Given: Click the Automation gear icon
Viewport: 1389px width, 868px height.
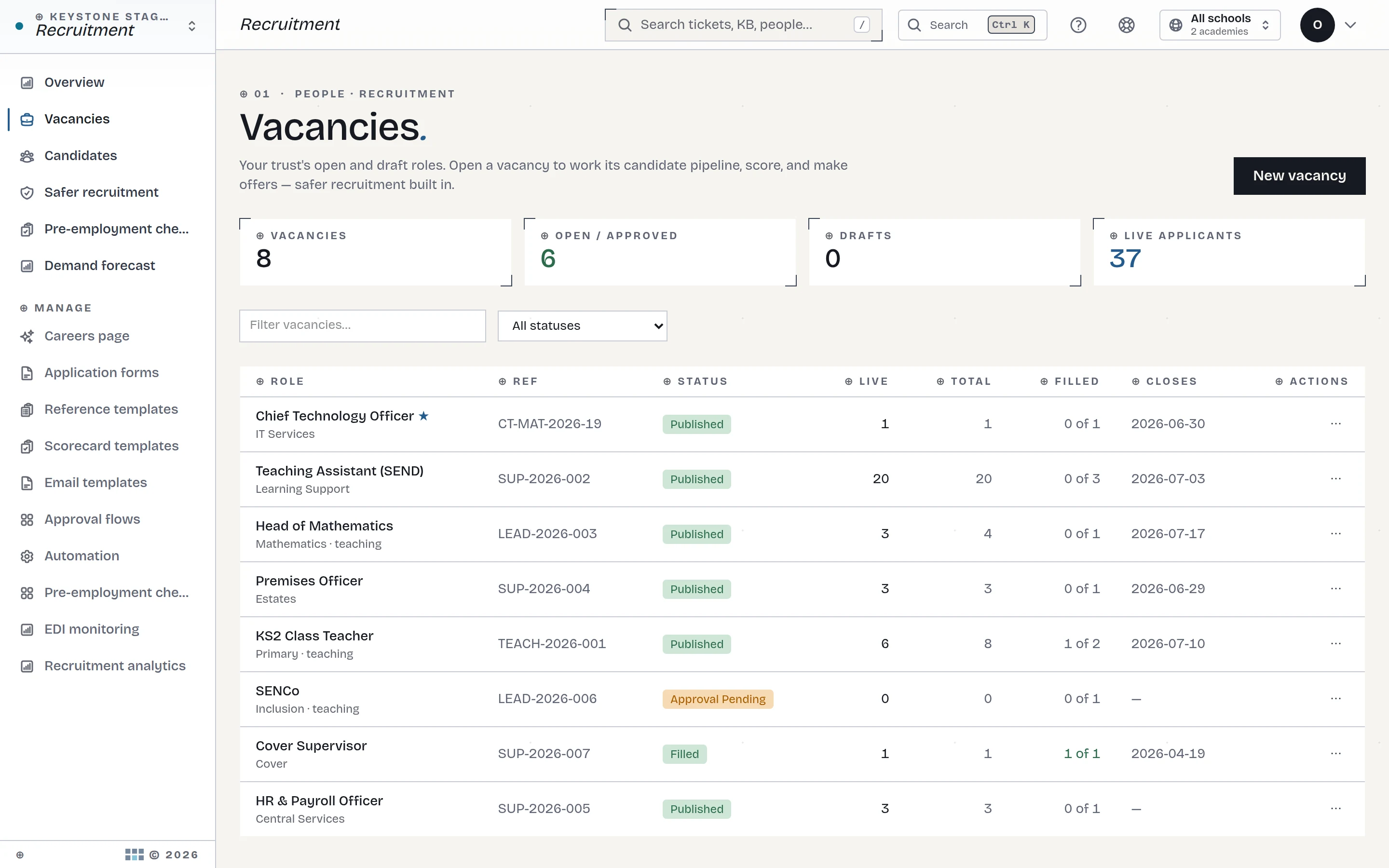Looking at the screenshot, I should 27,557.
